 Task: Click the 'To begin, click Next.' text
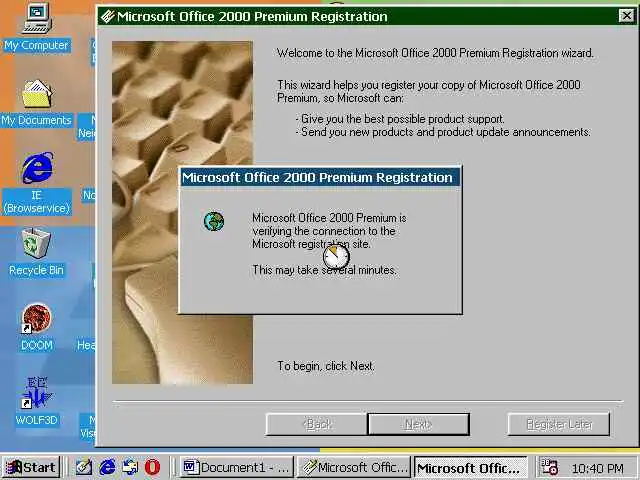326,366
